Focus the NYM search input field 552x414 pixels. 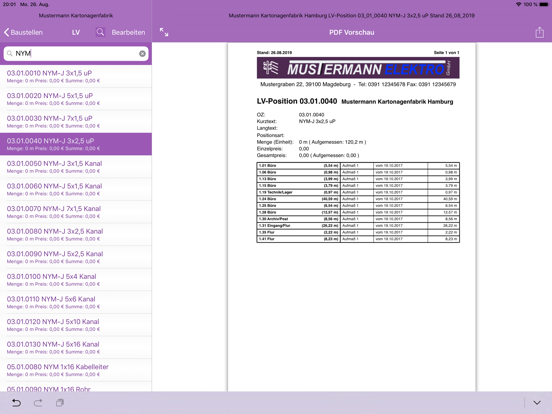[x=76, y=54]
